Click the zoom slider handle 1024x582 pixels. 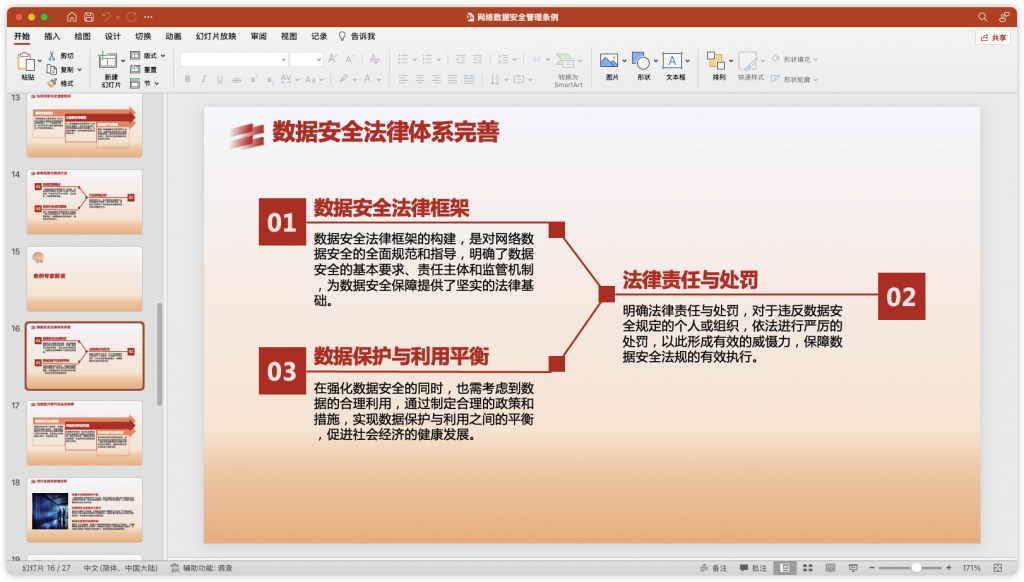pyautogui.click(x=916, y=568)
